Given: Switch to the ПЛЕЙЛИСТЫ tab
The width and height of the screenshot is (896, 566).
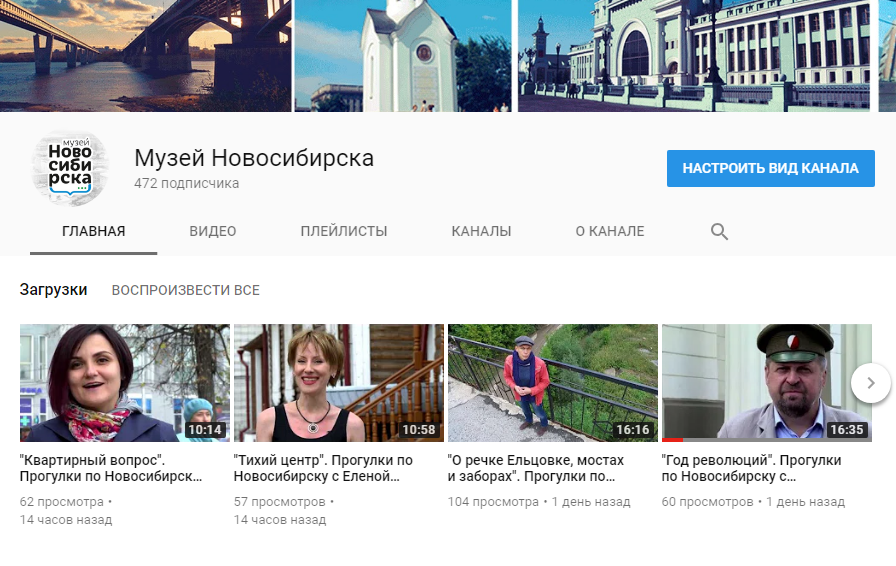Looking at the screenshot, I should (343, 231).
